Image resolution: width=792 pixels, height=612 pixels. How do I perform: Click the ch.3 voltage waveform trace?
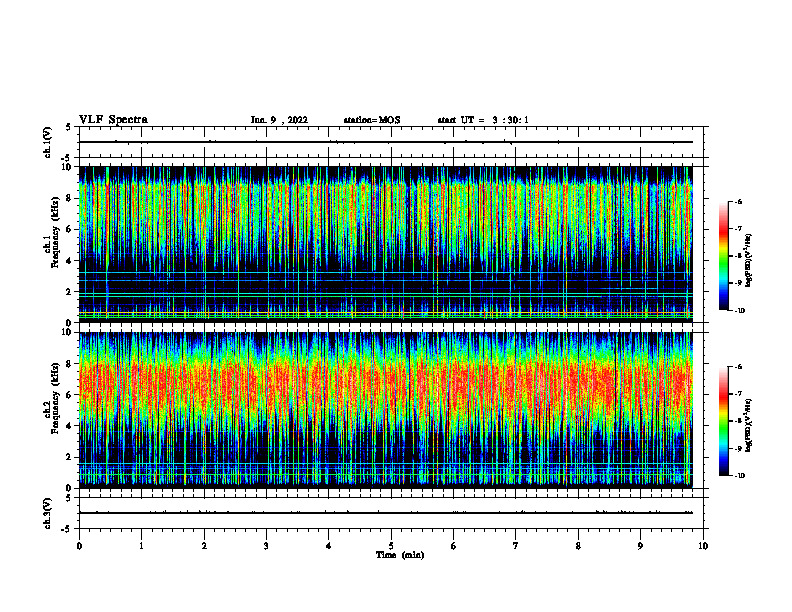coord(385,513)
